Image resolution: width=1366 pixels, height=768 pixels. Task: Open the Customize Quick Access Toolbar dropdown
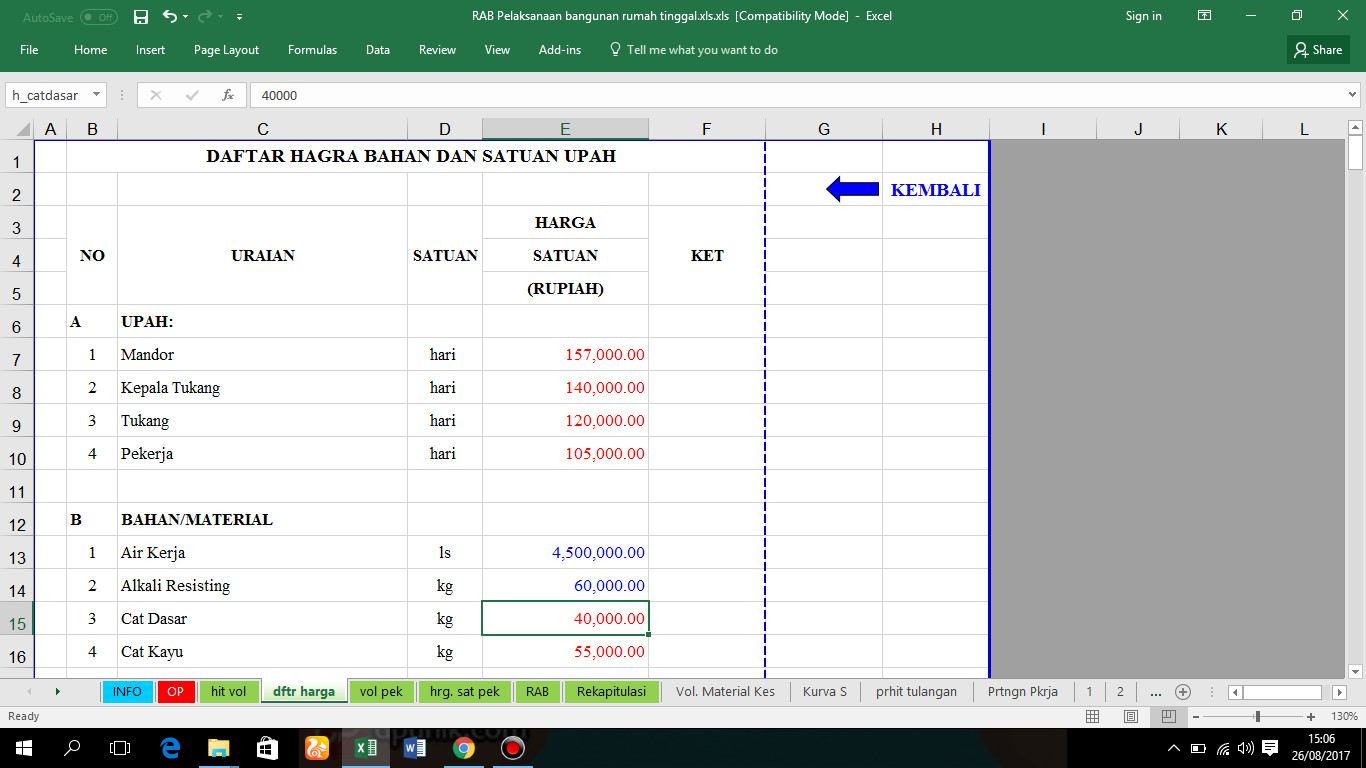pos(238,16)
